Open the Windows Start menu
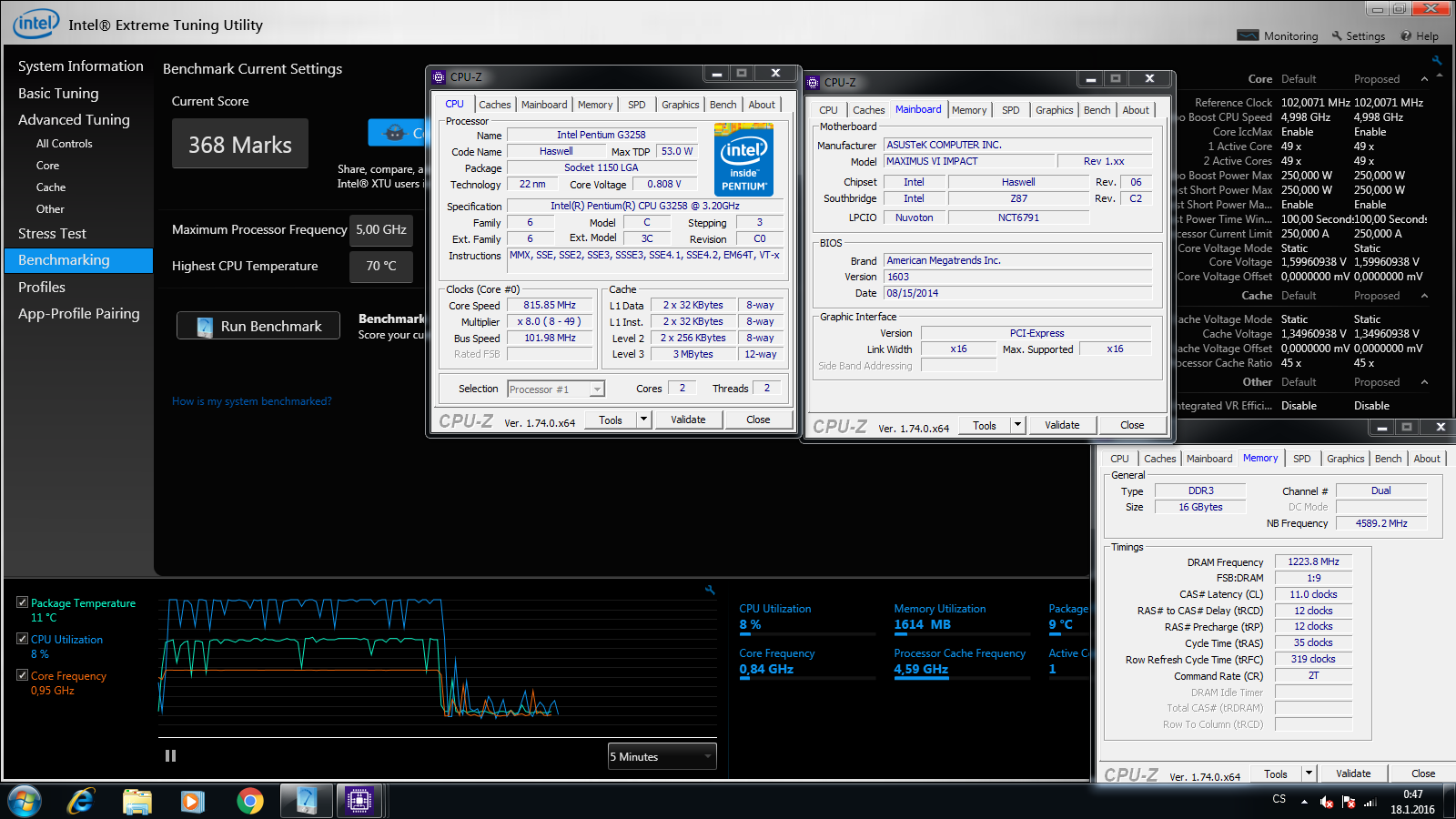Screen dimensions: 1456x819 click(24, 801)
